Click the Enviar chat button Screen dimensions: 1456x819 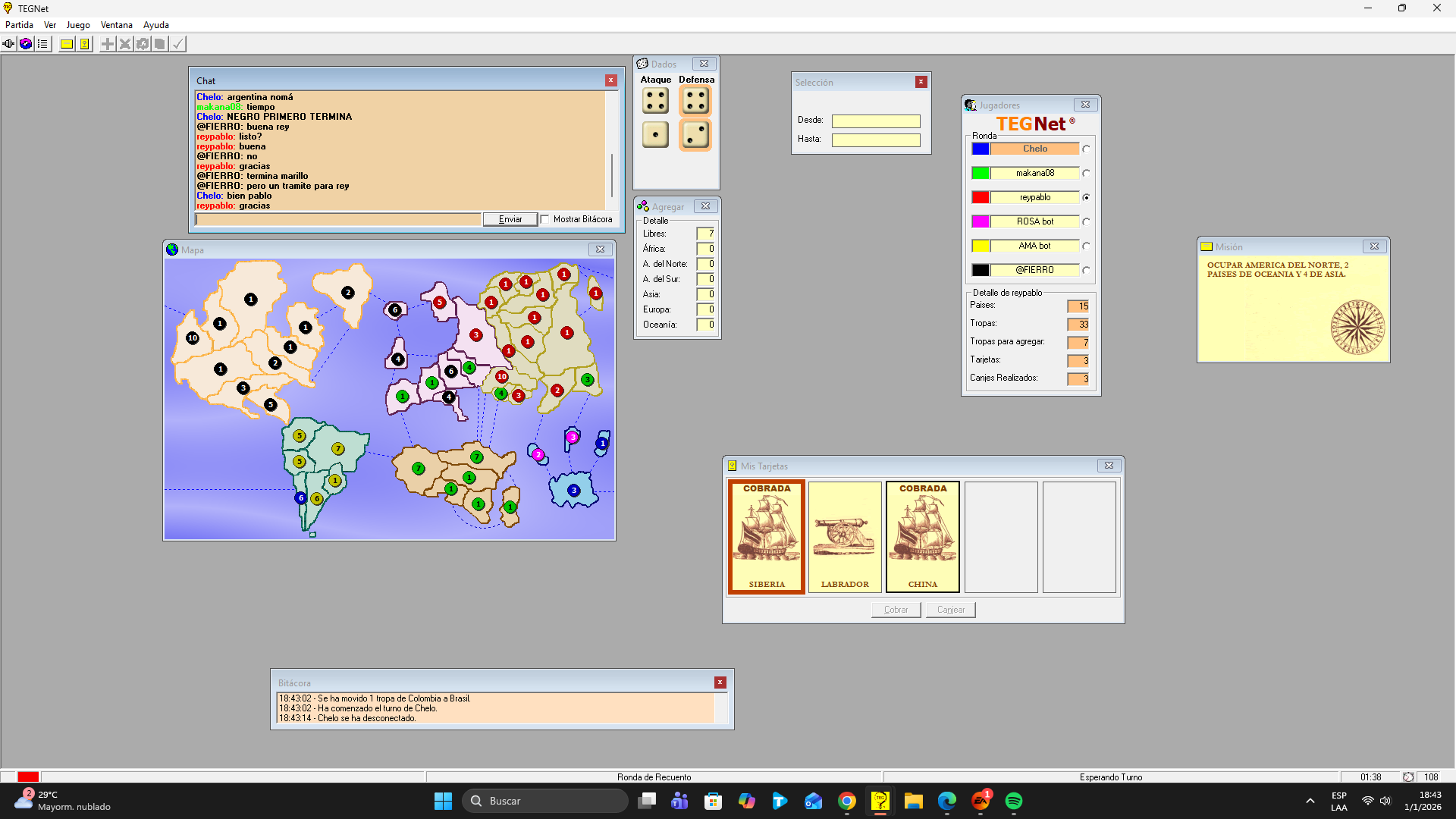(510, 219)
